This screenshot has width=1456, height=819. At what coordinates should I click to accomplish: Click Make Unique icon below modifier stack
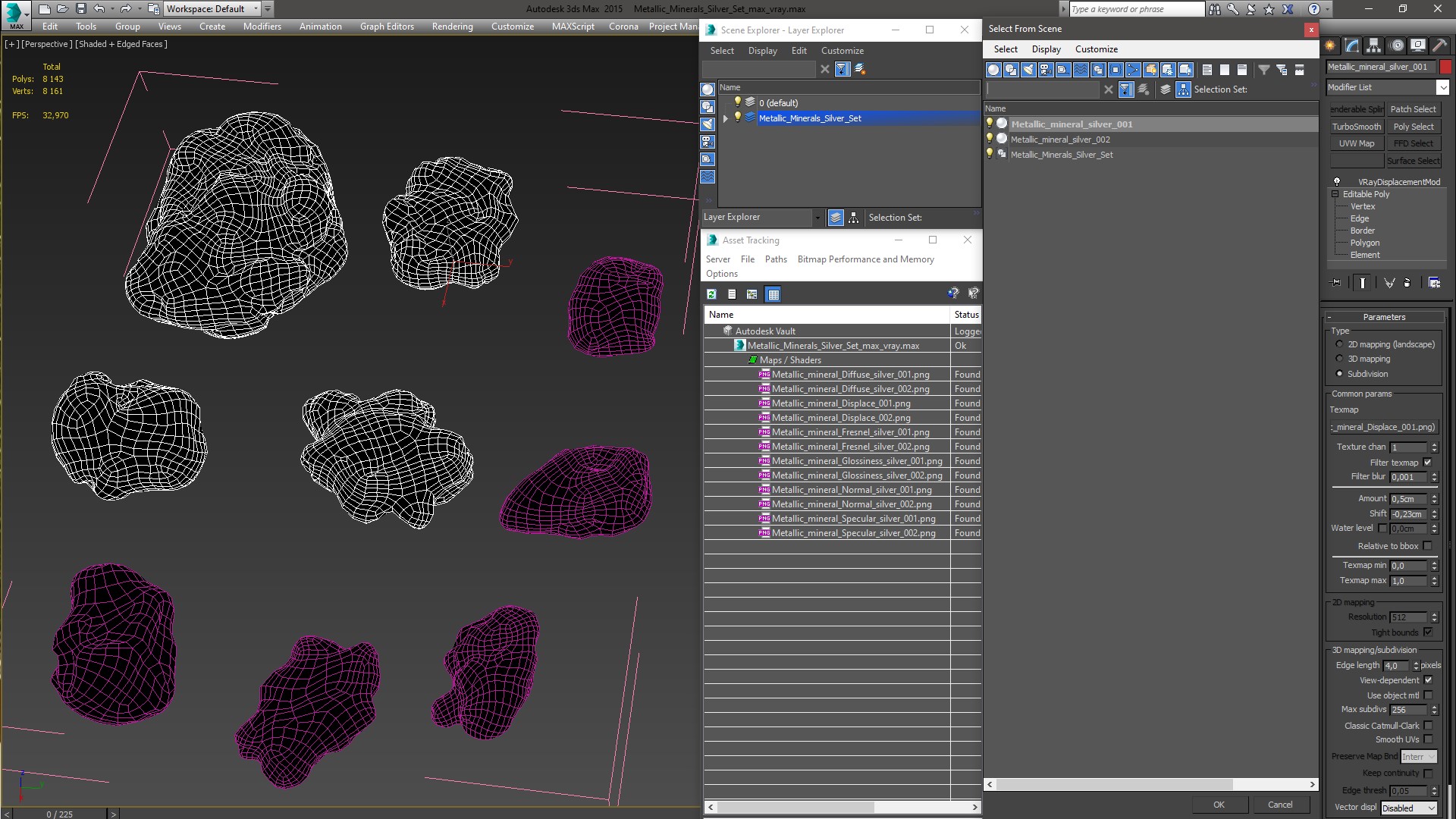[1389, 283]
